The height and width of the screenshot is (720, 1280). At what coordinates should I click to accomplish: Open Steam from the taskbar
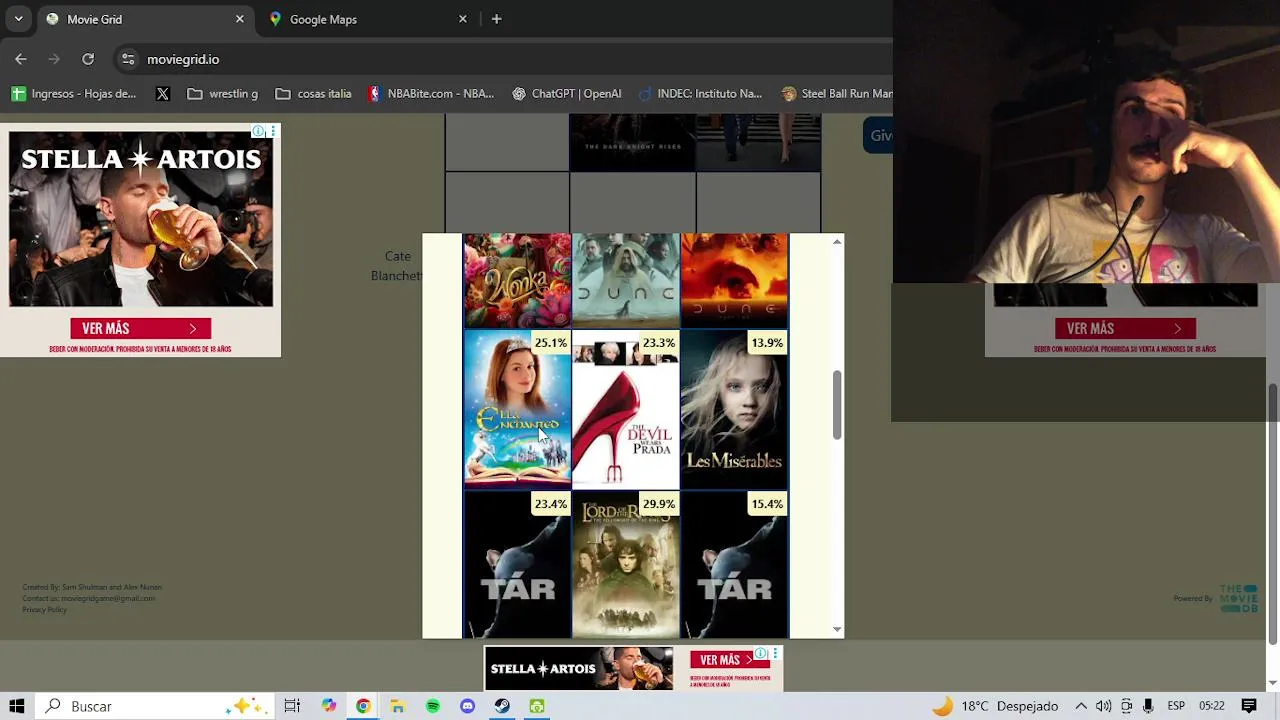(x=502, y=706)
